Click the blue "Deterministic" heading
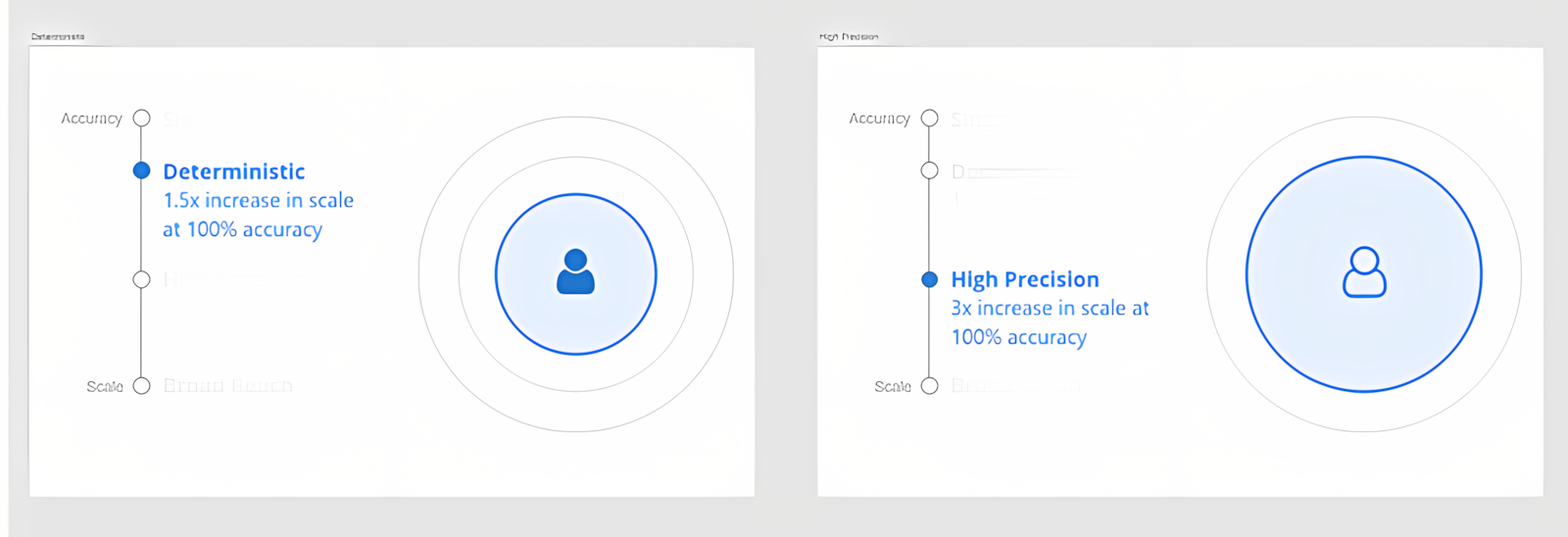1568x537 pixels. (234, 171)
